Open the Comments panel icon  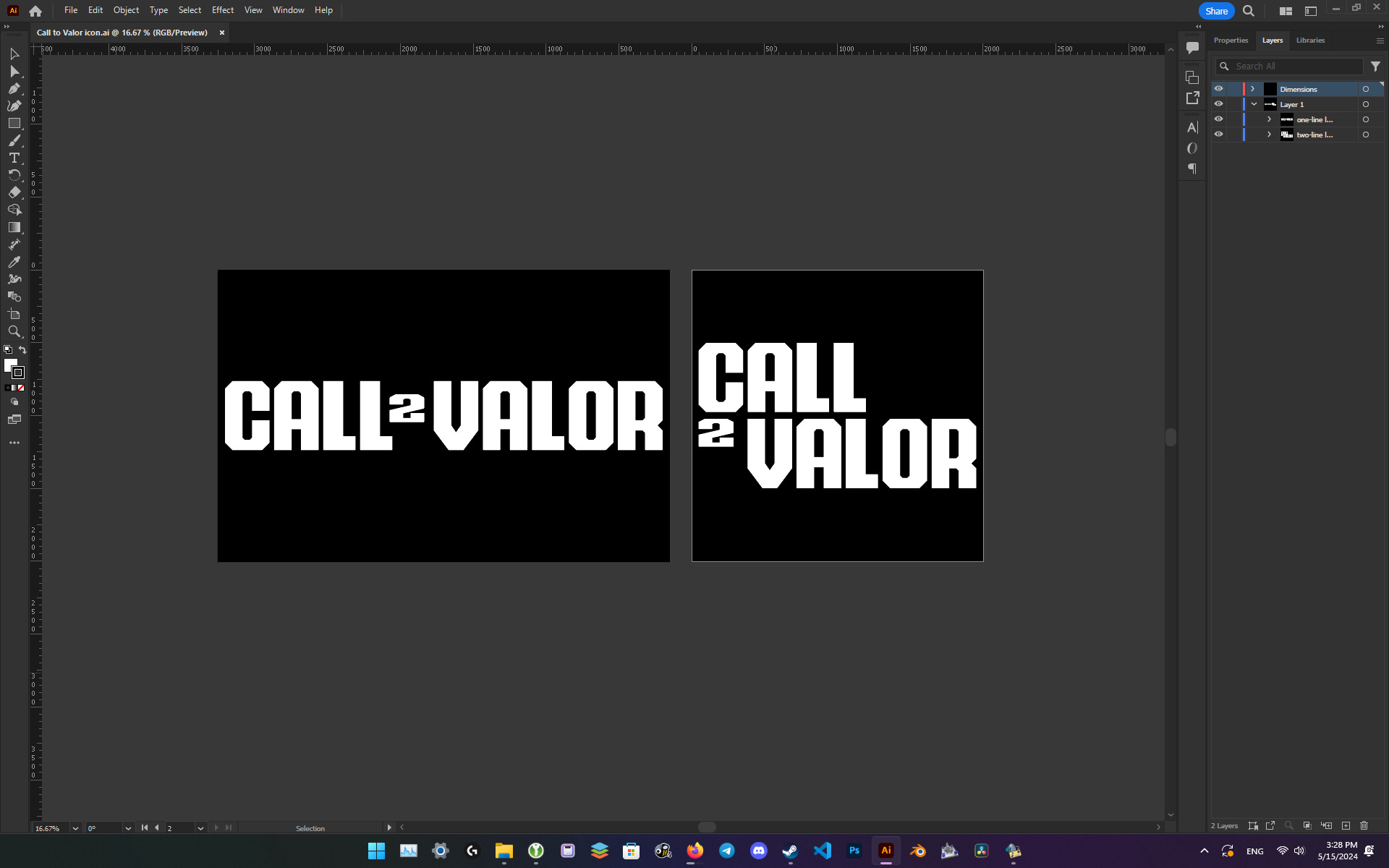click(1192, 48)
